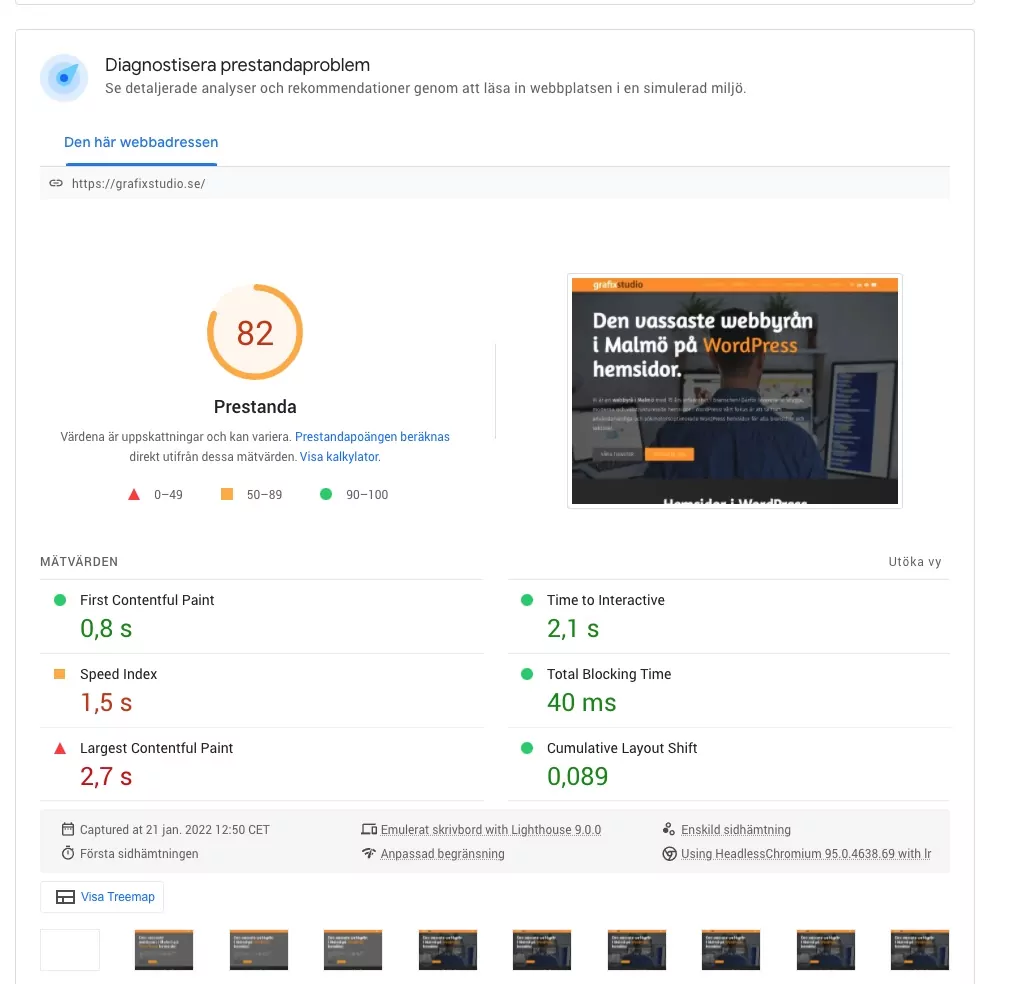The height and width of the screenshot is (984, 1009).
Task: Click Emulerat skrivbord with Lighthouse 9.0.0
Action: click(x=490, y=830)
